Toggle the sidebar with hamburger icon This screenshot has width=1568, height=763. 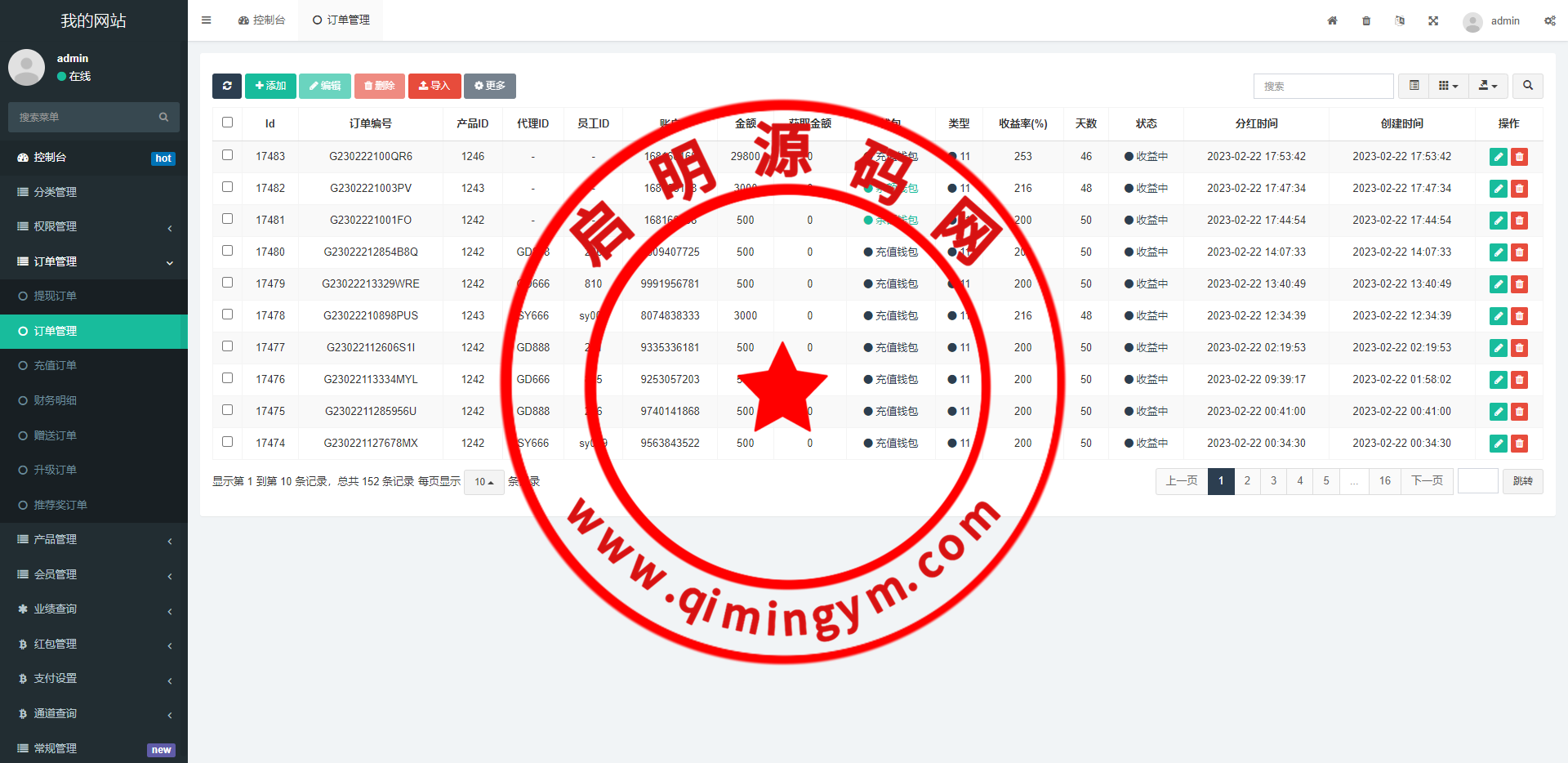click(207, 20)
